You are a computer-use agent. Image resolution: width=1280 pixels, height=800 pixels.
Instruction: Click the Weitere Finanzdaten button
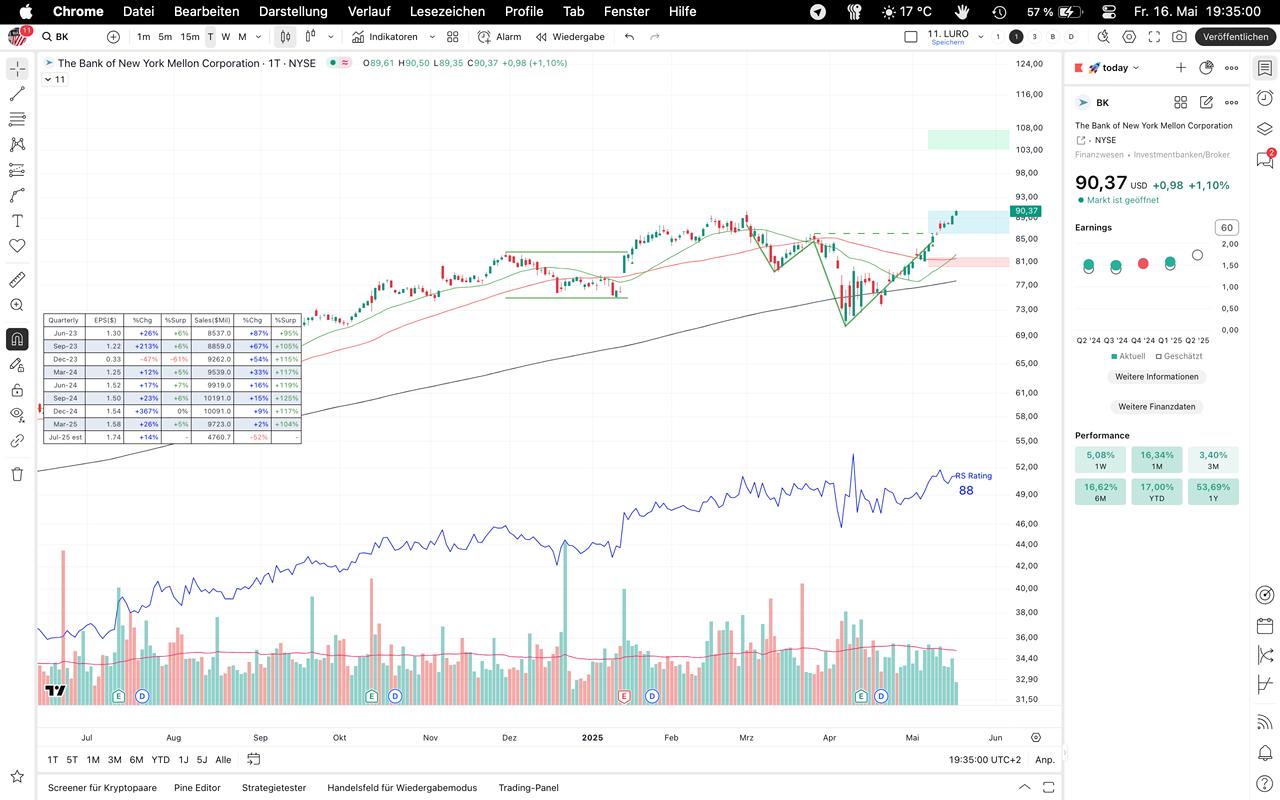pyautogui.click(x=1156, y=407)
